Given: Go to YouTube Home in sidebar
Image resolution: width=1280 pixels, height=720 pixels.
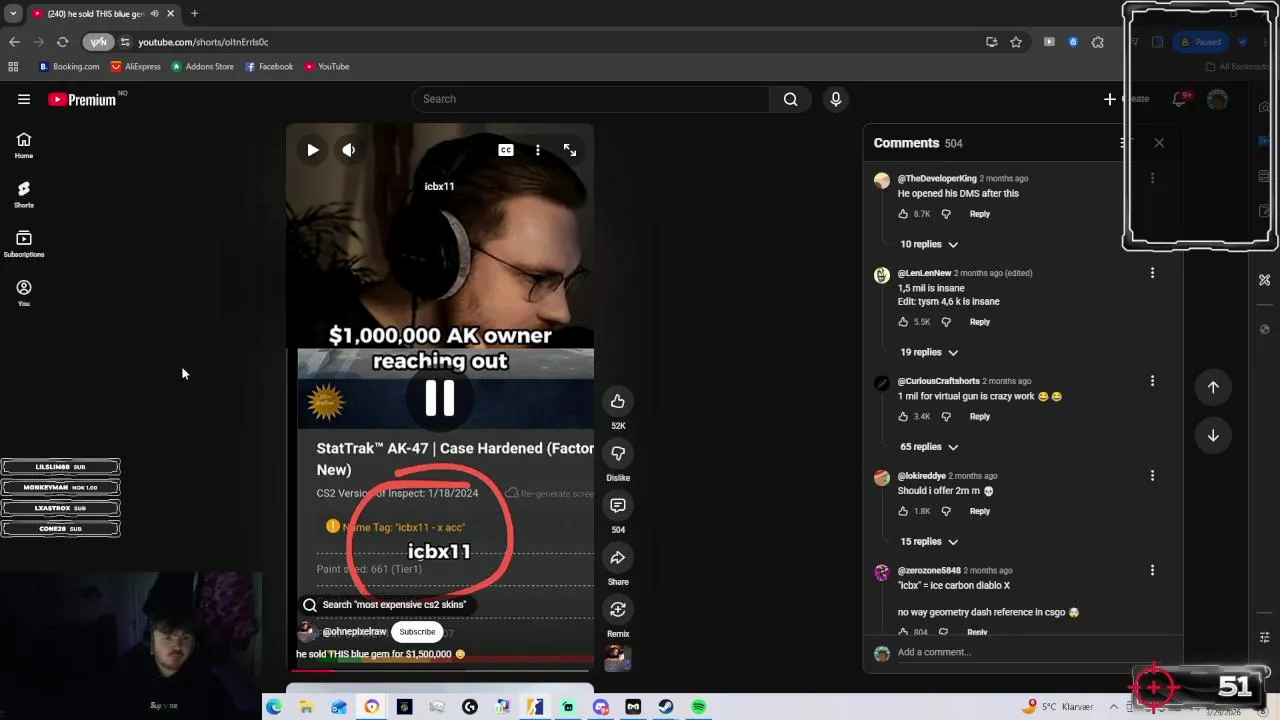Looking at the screenshot, I should click(x=24, y=145).
